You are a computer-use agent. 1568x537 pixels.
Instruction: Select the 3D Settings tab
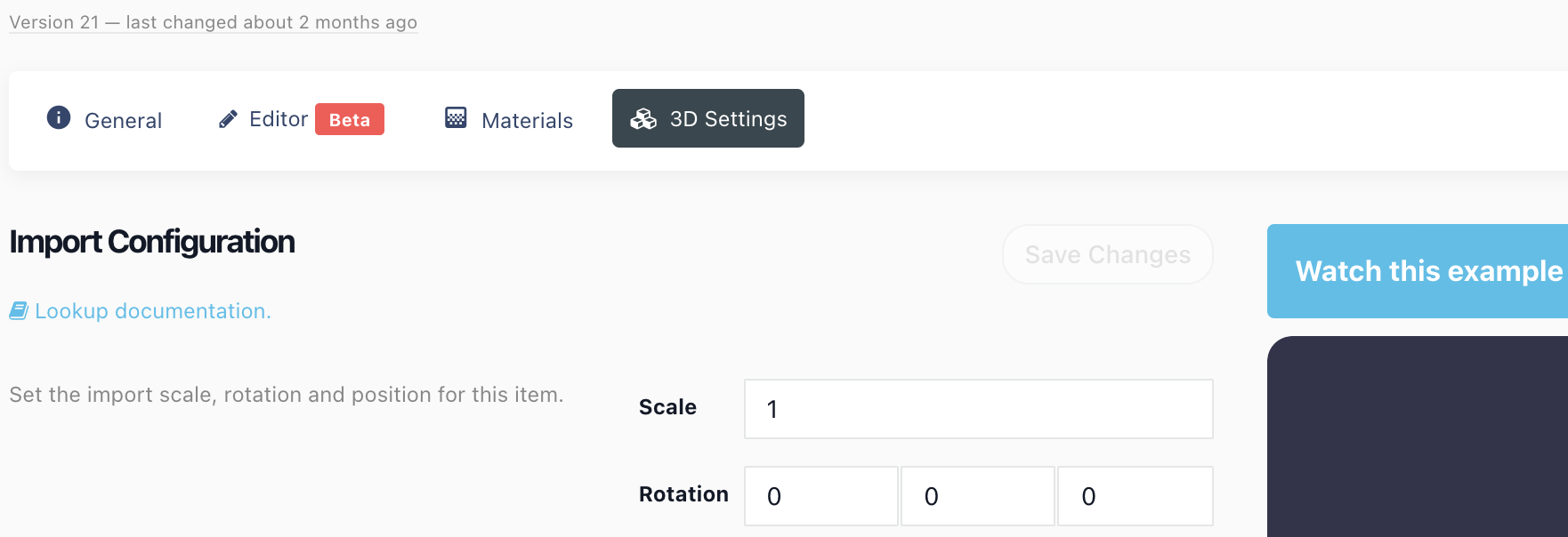click(708, 118)
